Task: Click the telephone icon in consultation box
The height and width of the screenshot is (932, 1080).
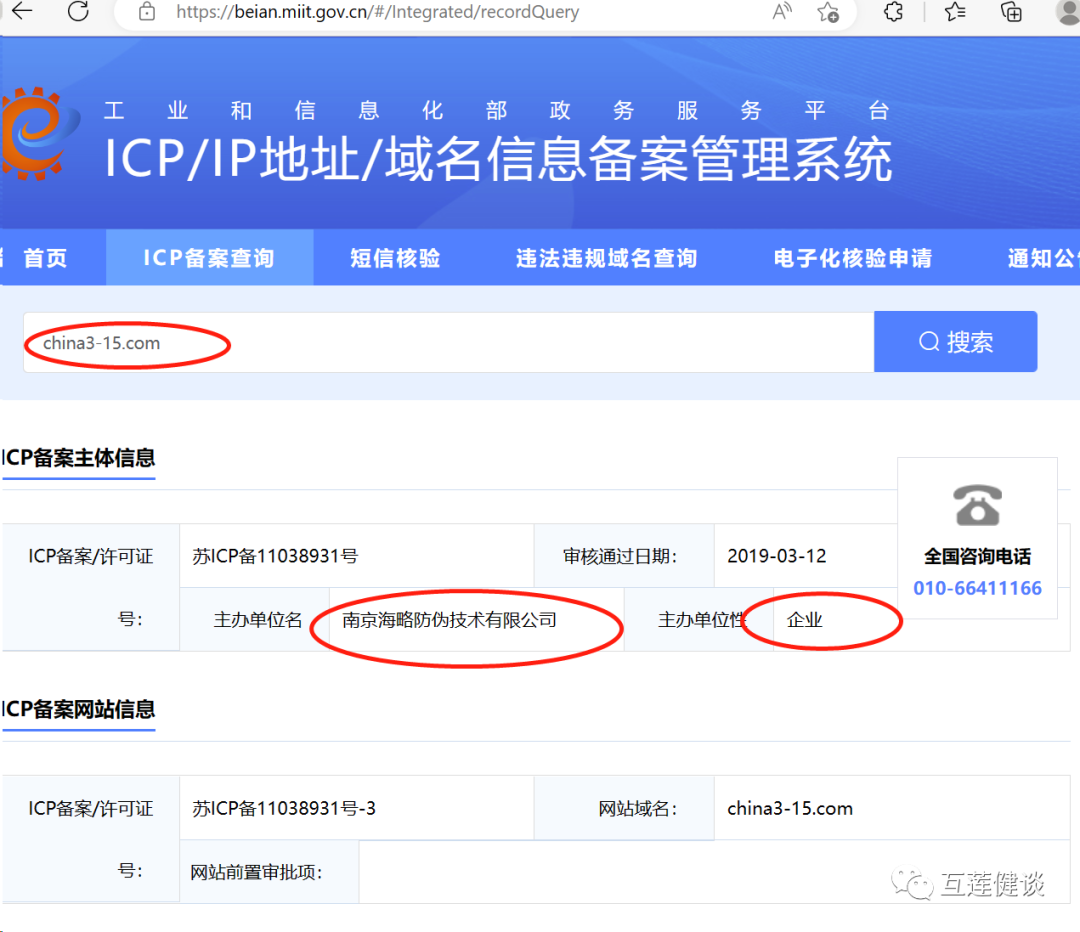Action: [977, 505]
